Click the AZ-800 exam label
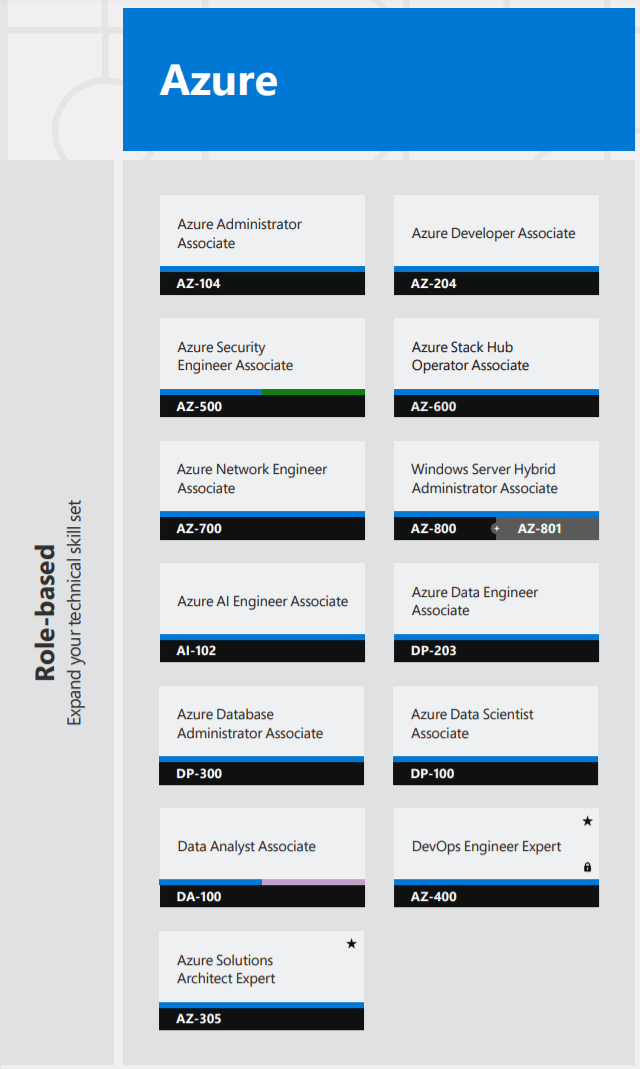 point(434,528)
